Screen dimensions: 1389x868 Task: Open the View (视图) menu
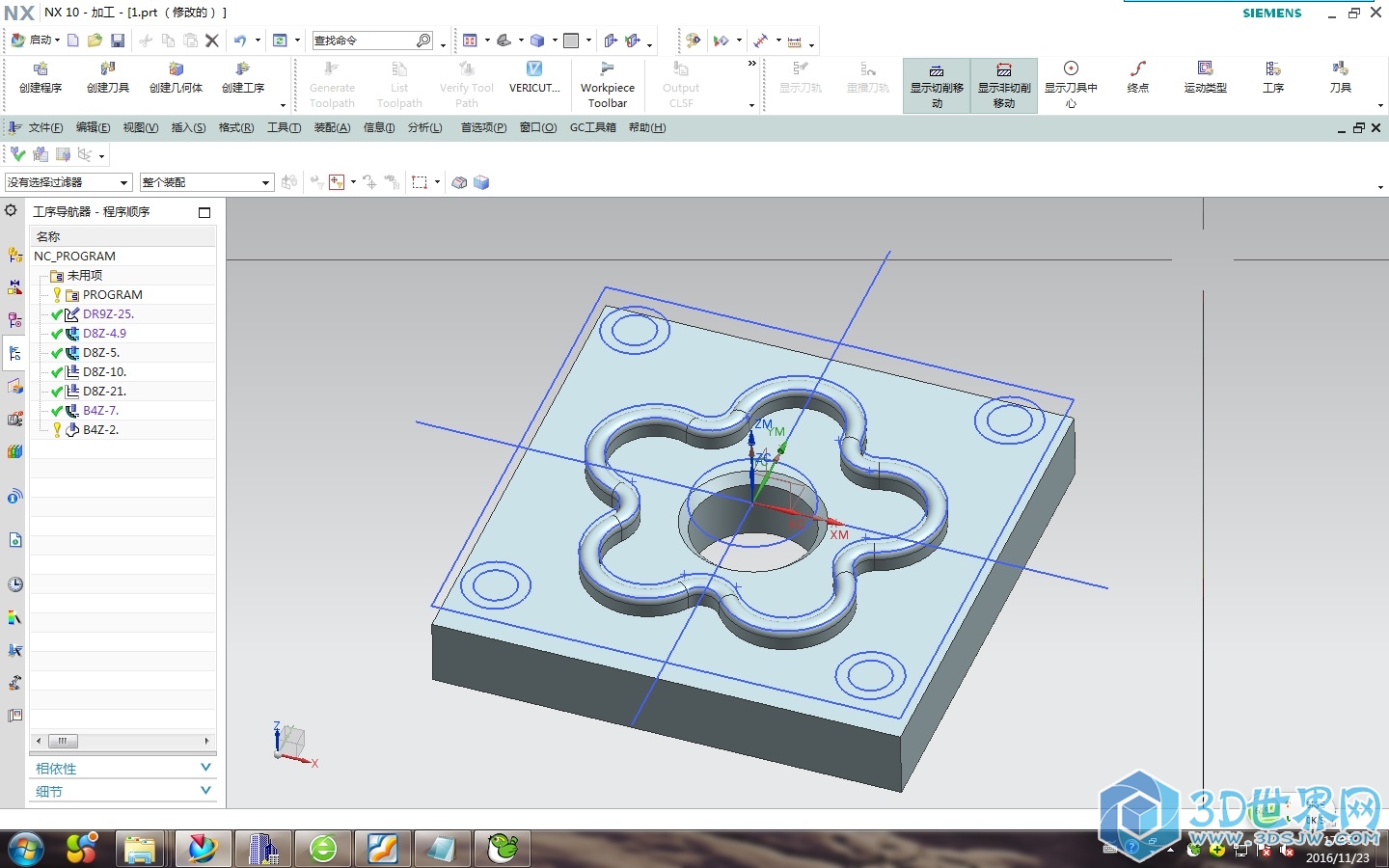coord(140,127)
